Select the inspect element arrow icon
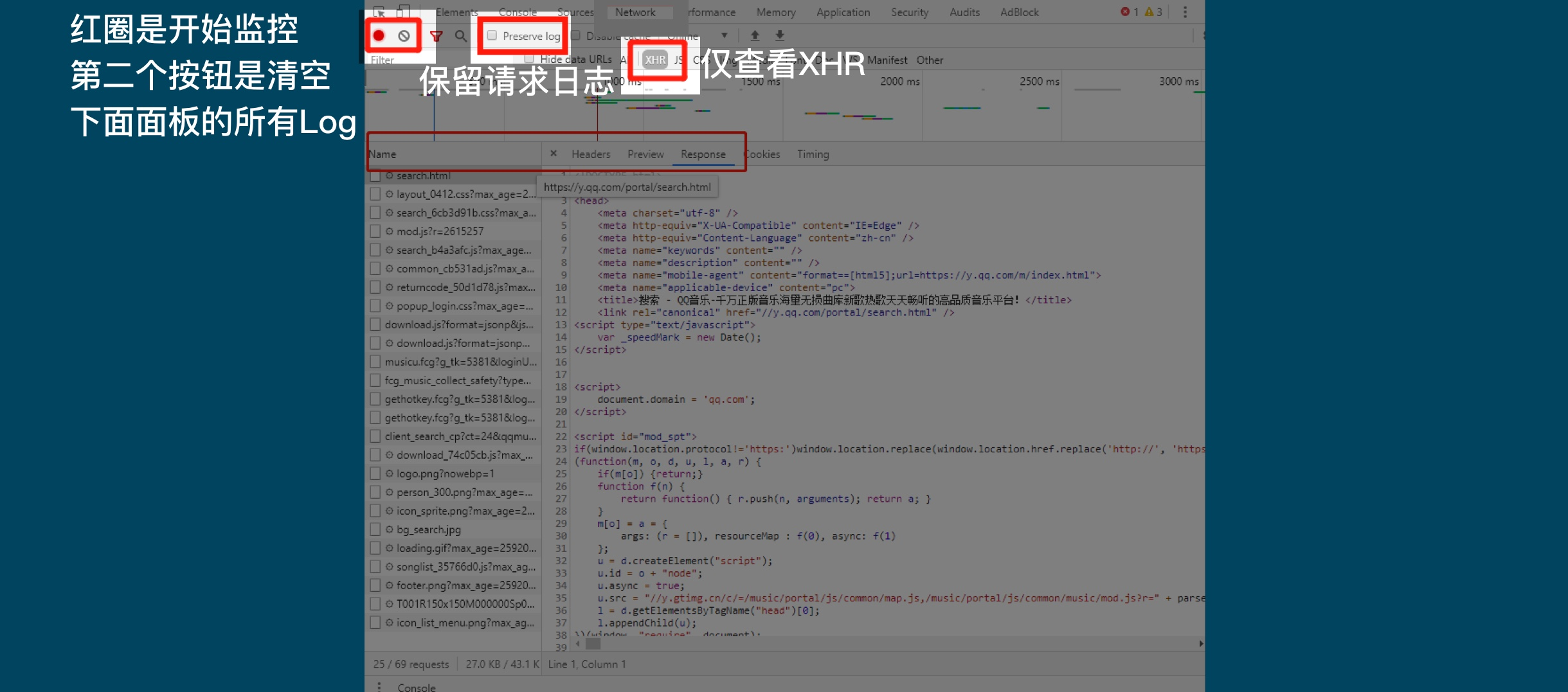1568x692 pixels. (x=380, y=12)
